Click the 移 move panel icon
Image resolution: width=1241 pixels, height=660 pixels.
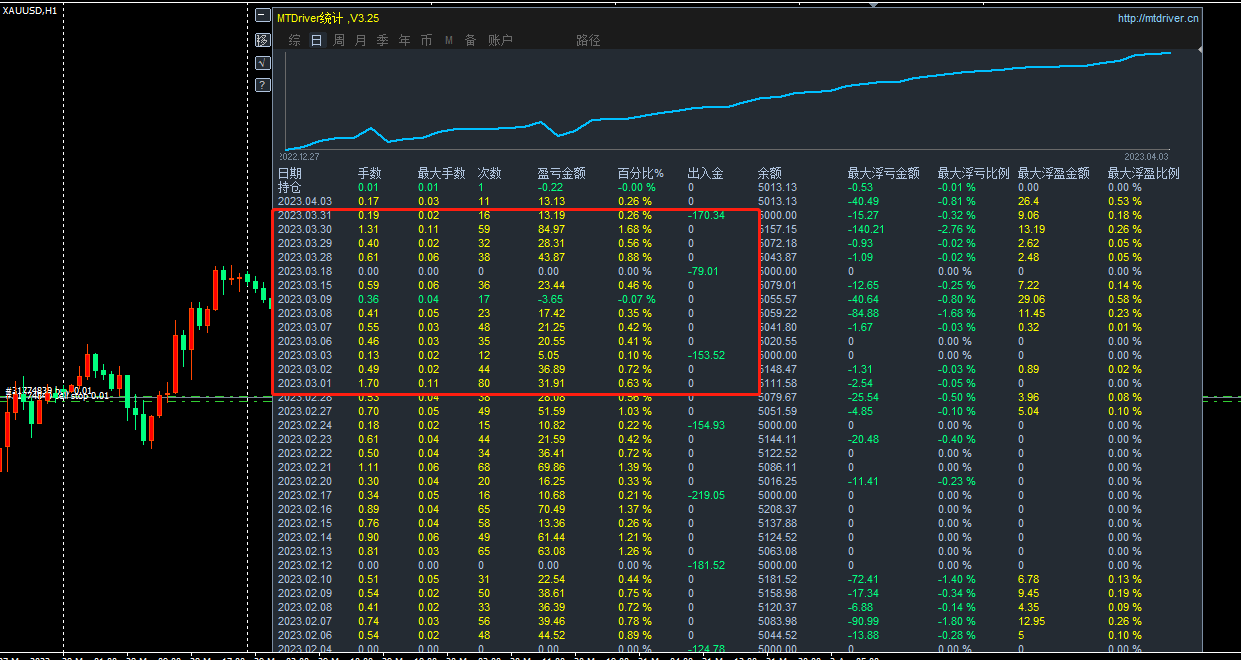pos(262,40)
